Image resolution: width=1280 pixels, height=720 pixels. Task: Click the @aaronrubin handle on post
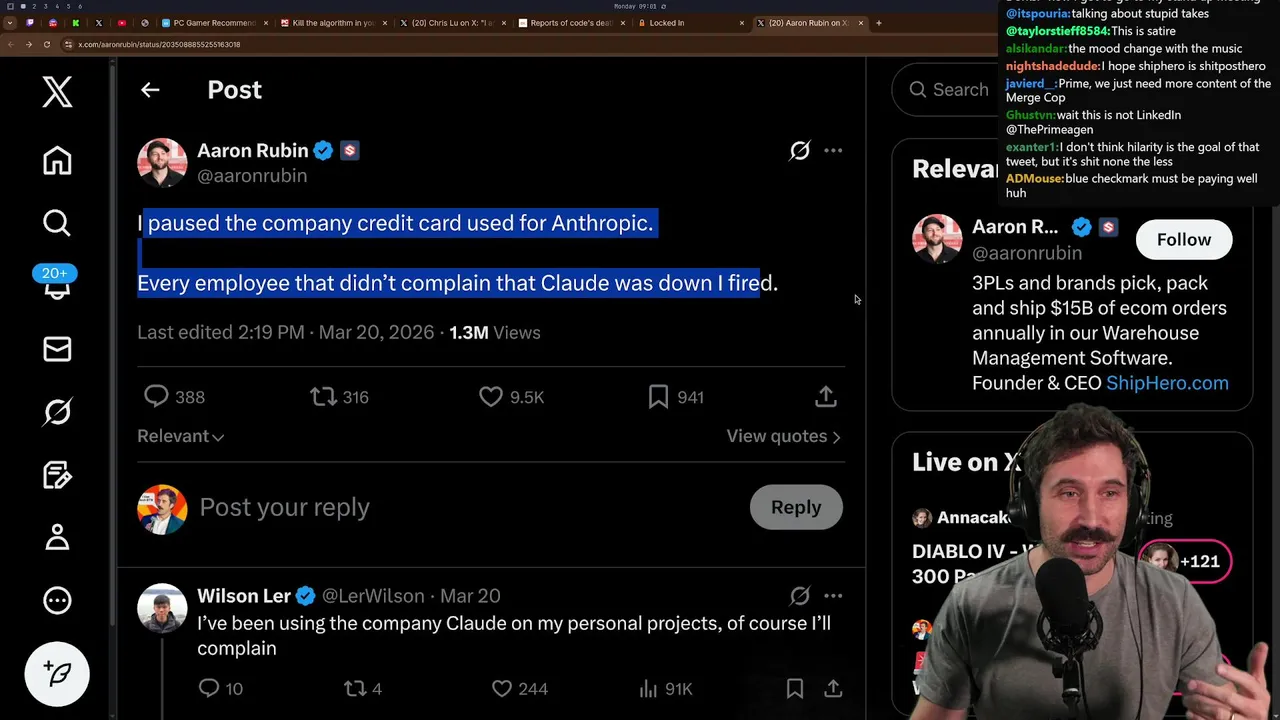pyautogui.click(x=252, y=176)
